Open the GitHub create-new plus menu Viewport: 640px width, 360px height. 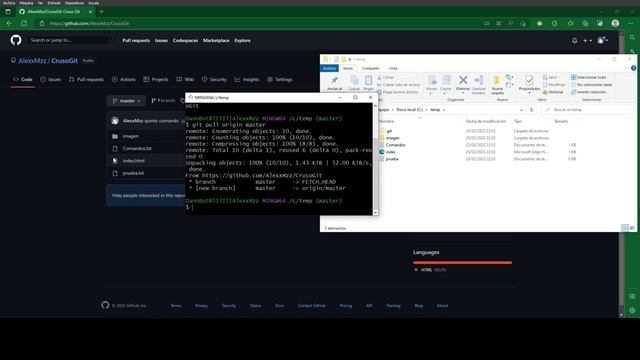(x=587, y=40)
